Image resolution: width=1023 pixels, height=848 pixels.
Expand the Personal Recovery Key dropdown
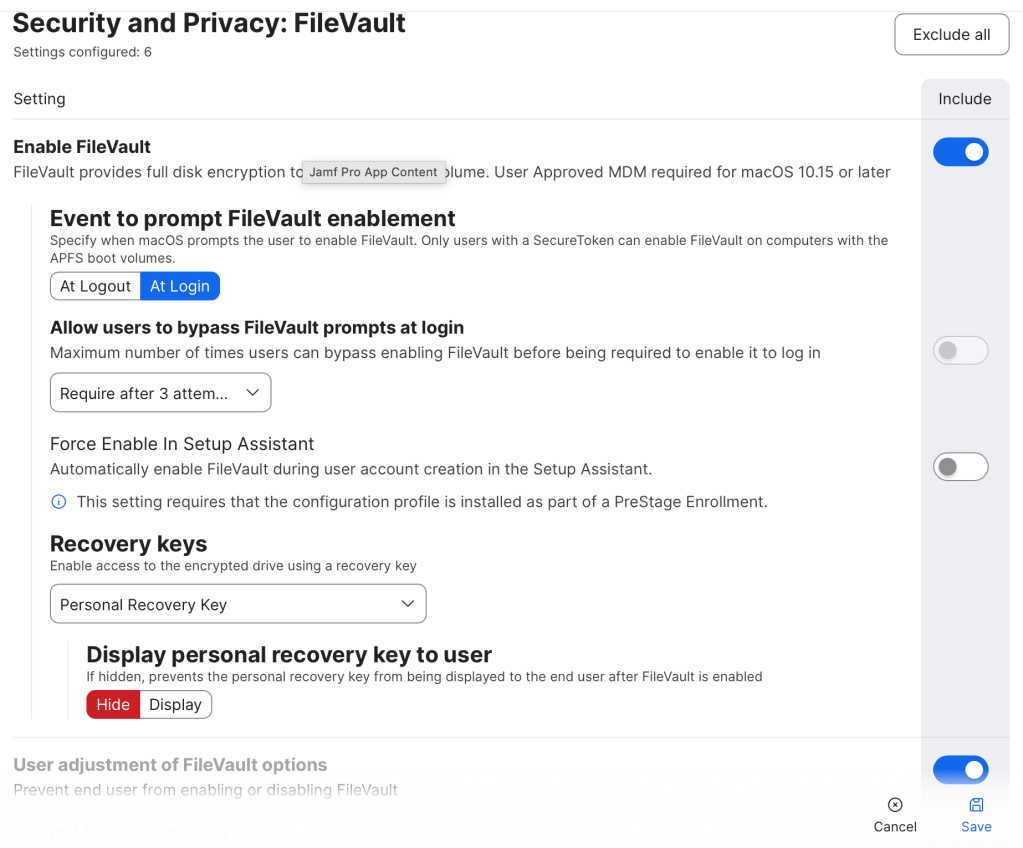coord(238,604)
